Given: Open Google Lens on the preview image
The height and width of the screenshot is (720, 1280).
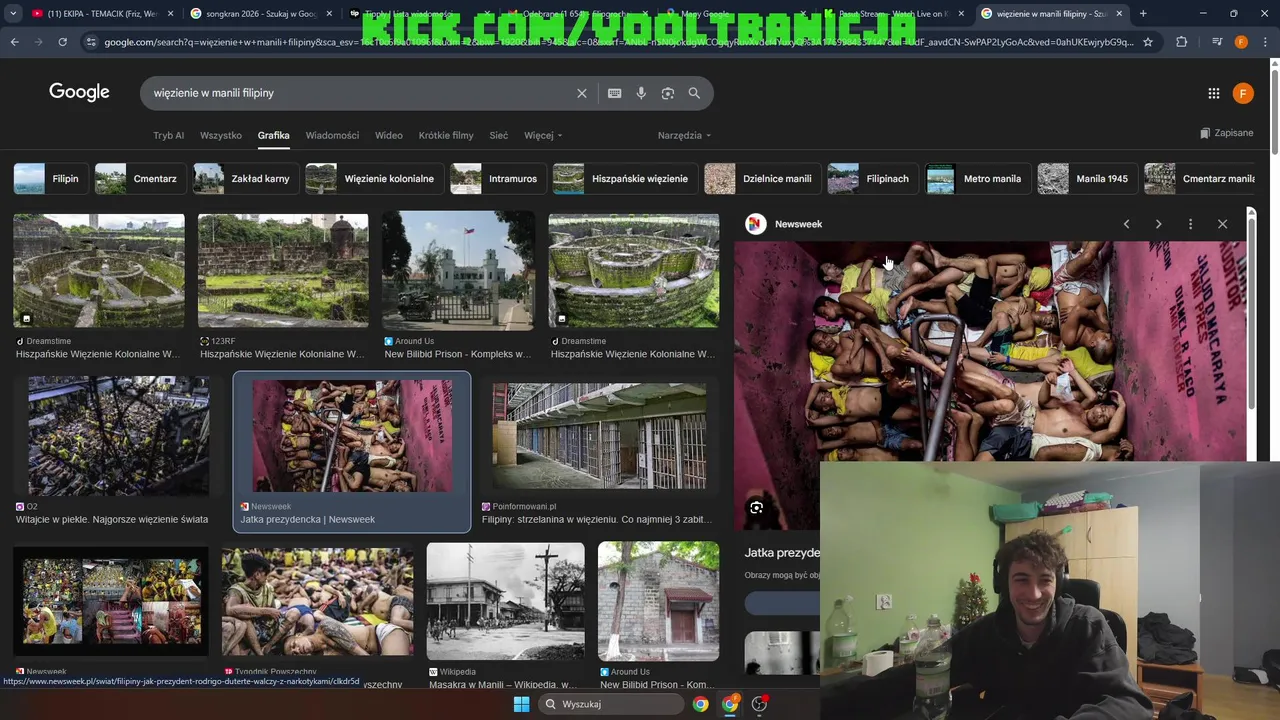Looking at the screenshot, I should point(756,507).
